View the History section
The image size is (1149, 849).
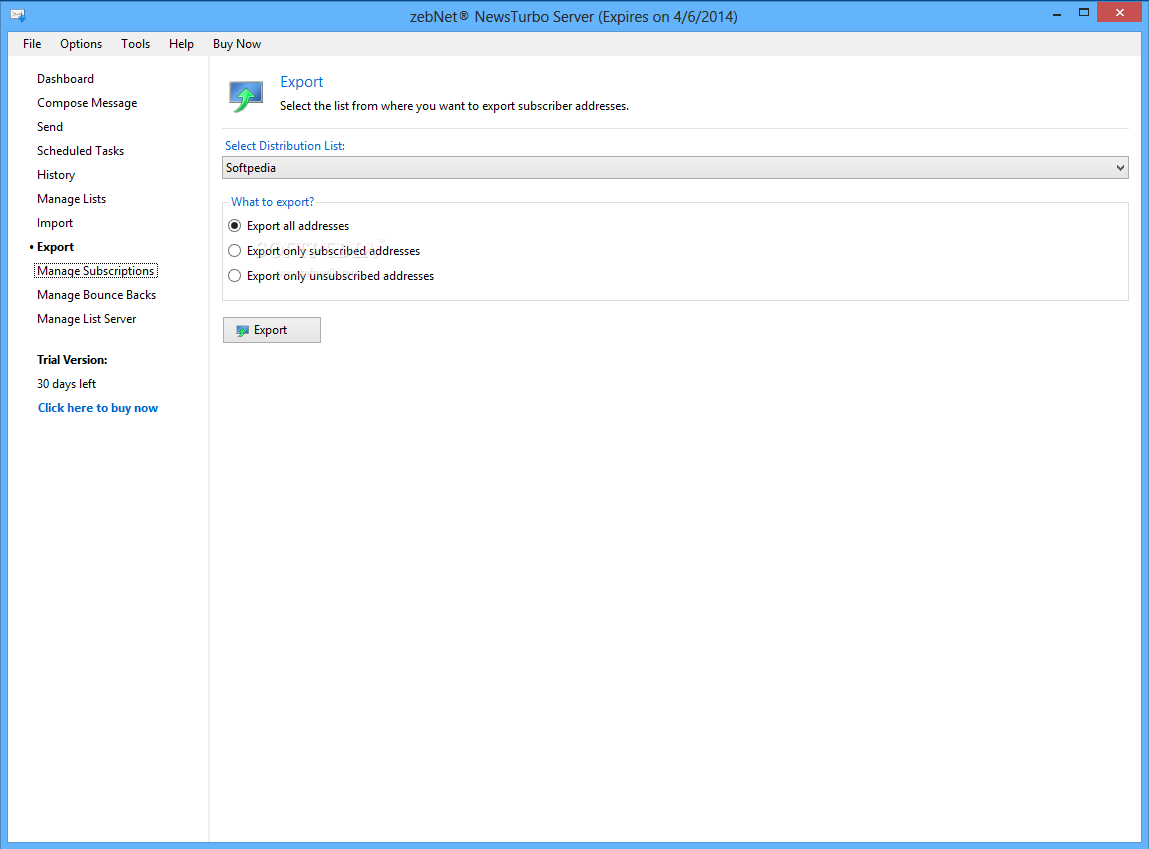(56, 175)
